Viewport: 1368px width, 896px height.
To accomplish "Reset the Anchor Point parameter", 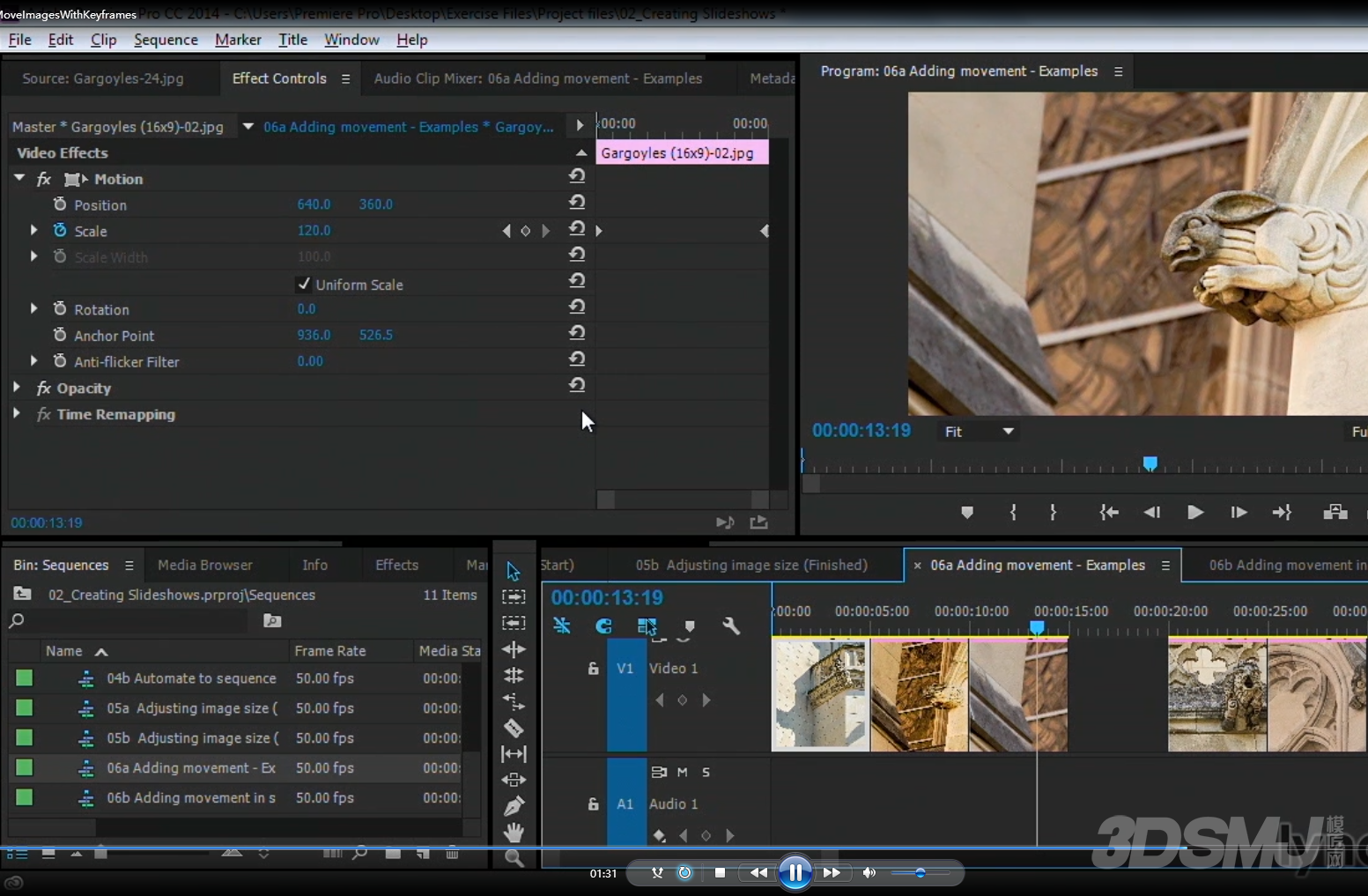I will pyautogui.click(x=577, y=333).
